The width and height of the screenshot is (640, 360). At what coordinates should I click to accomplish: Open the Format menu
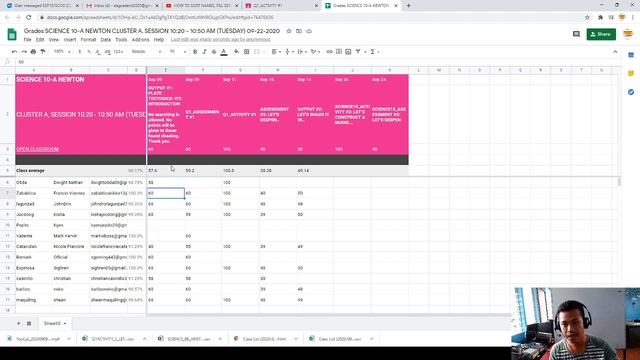point(88,40)
